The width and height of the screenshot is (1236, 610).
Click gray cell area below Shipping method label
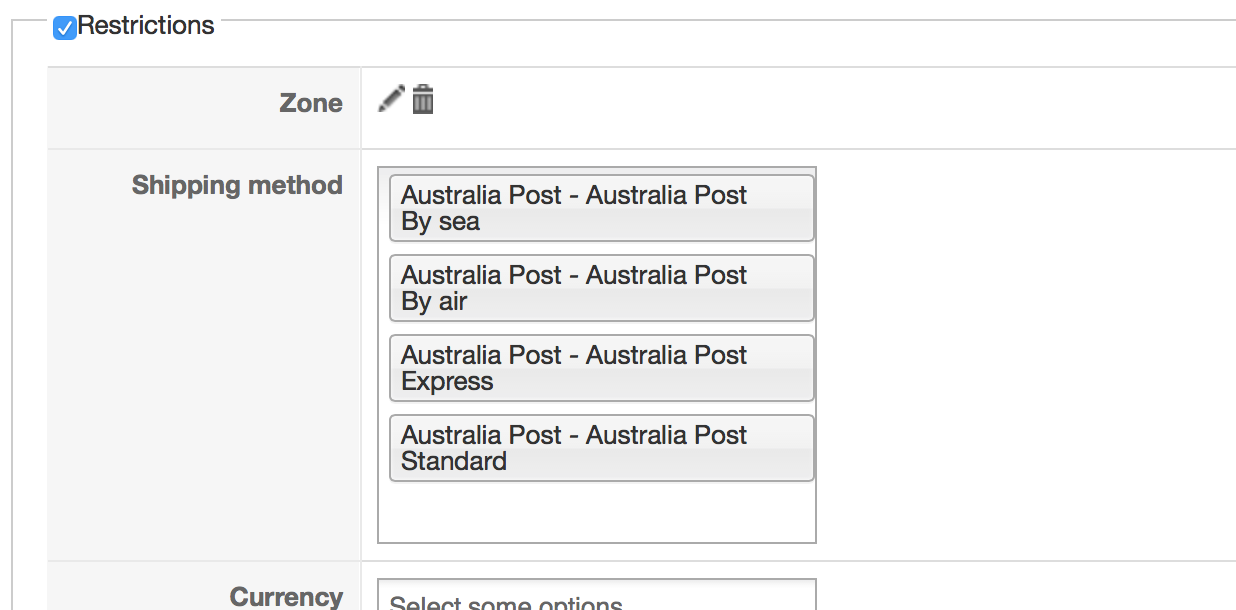coord(200,400)
